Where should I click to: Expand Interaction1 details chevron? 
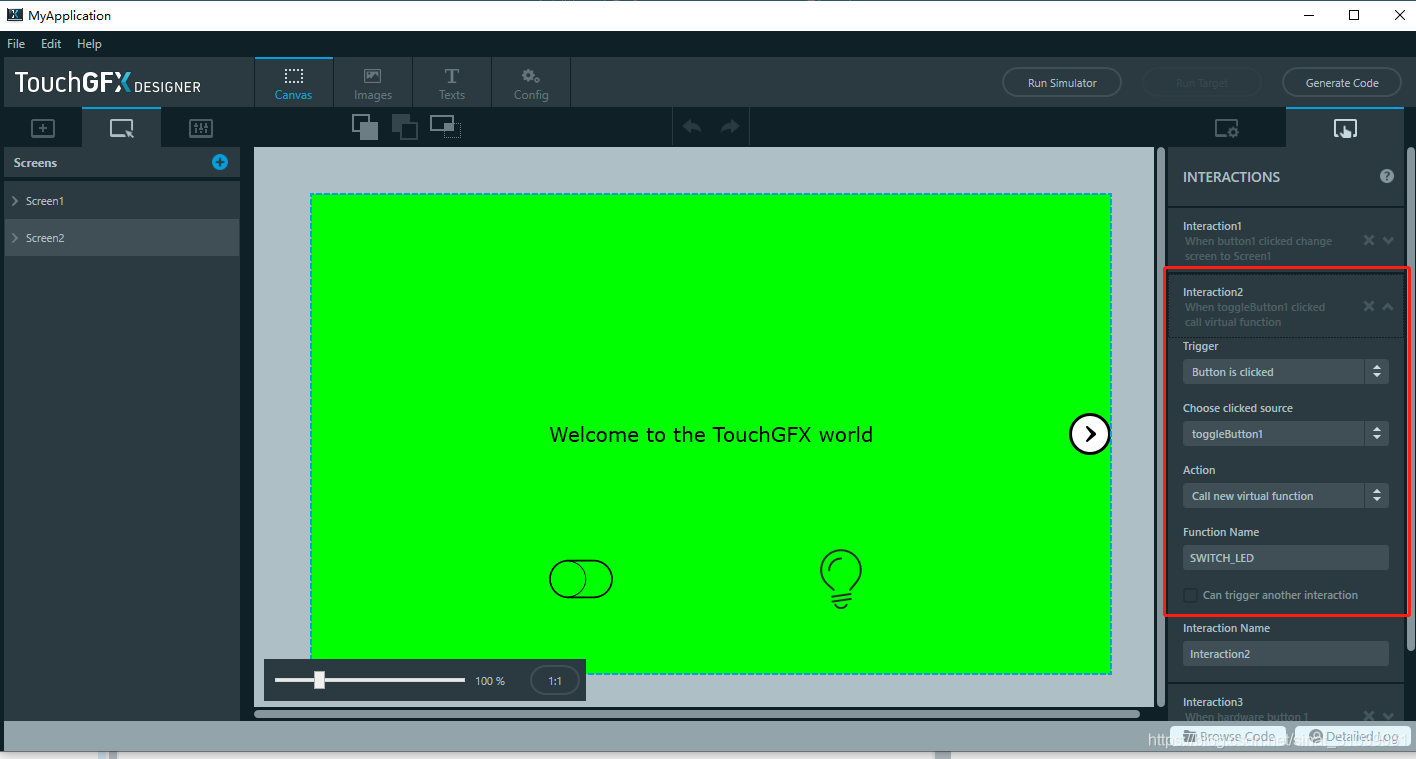coord(1388,240)
